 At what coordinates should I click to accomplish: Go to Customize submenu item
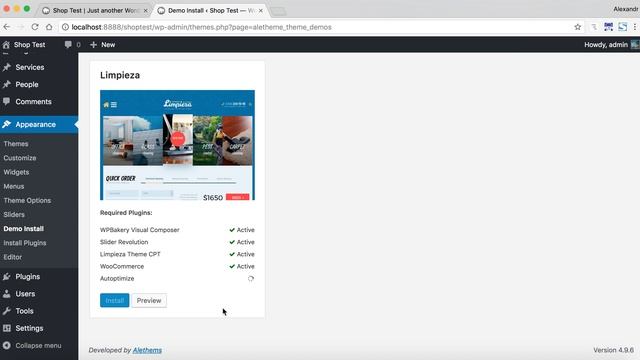tap(20, 158)
